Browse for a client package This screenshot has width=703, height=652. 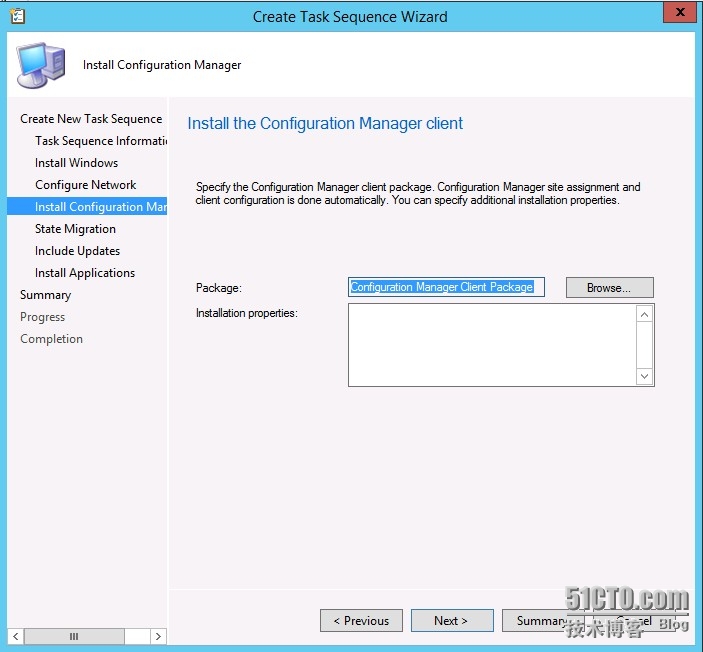coord(610,287)
